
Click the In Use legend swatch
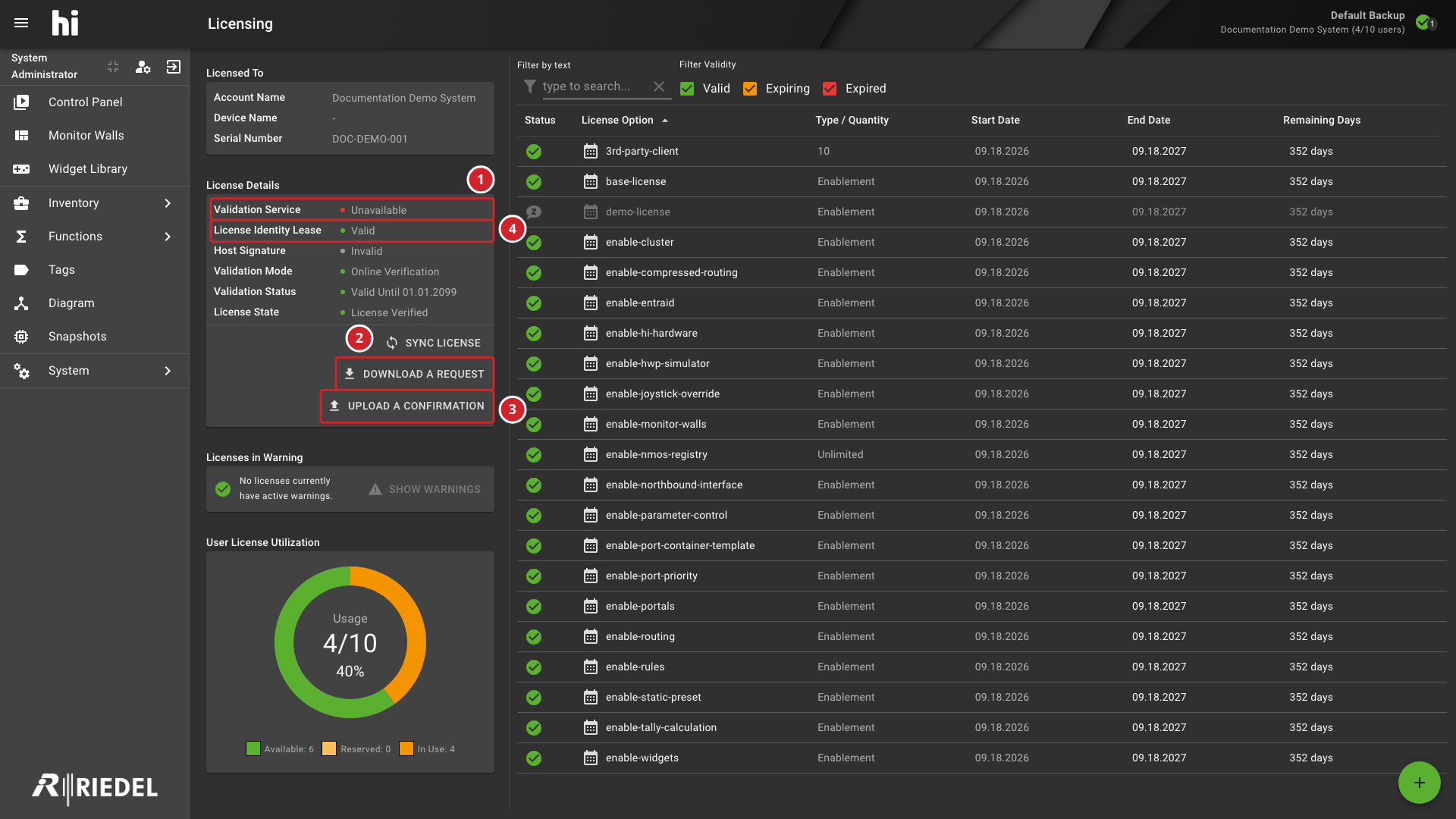click(406, 748)
